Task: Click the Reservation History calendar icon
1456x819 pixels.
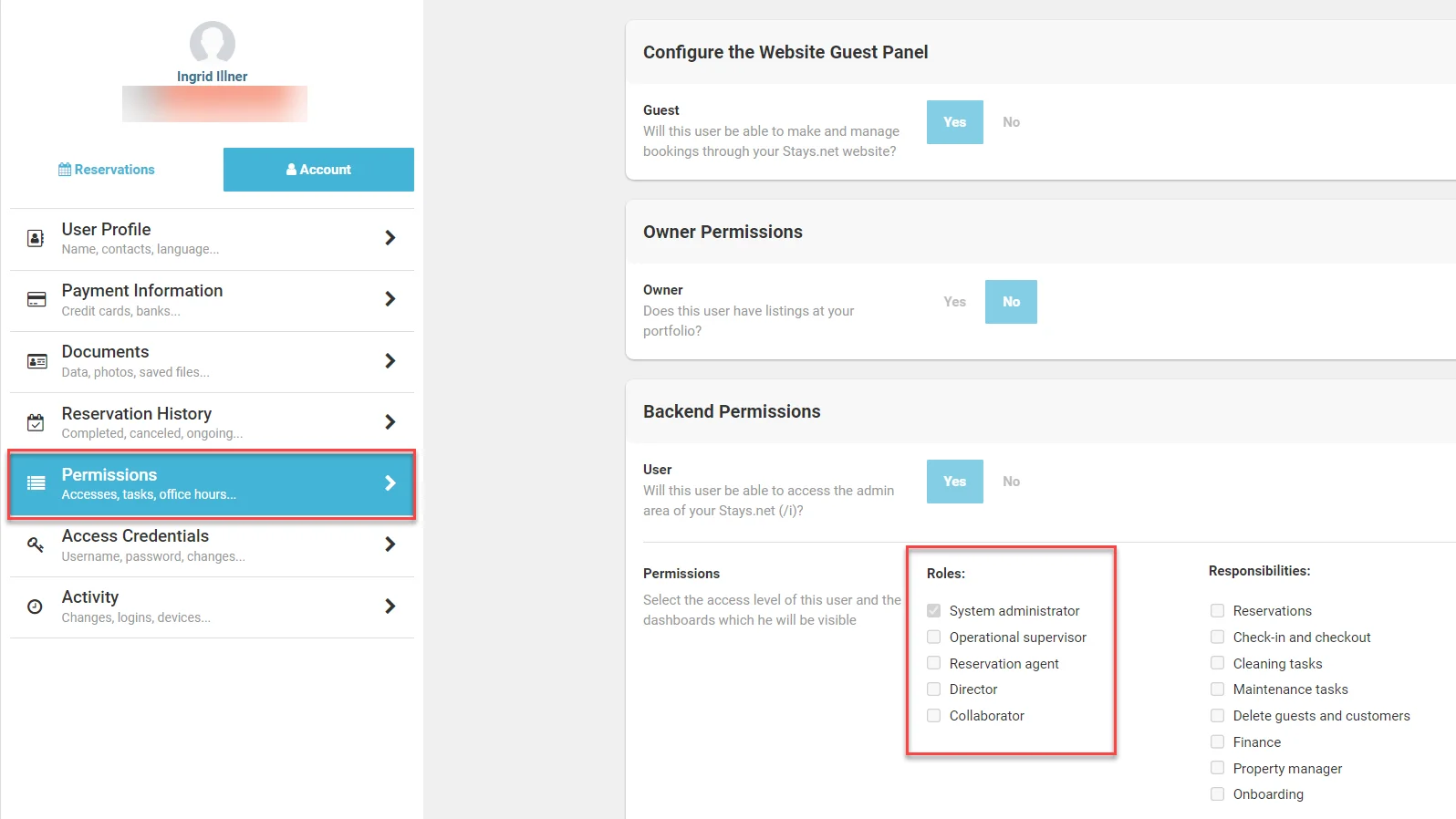Action: point(36,422)
